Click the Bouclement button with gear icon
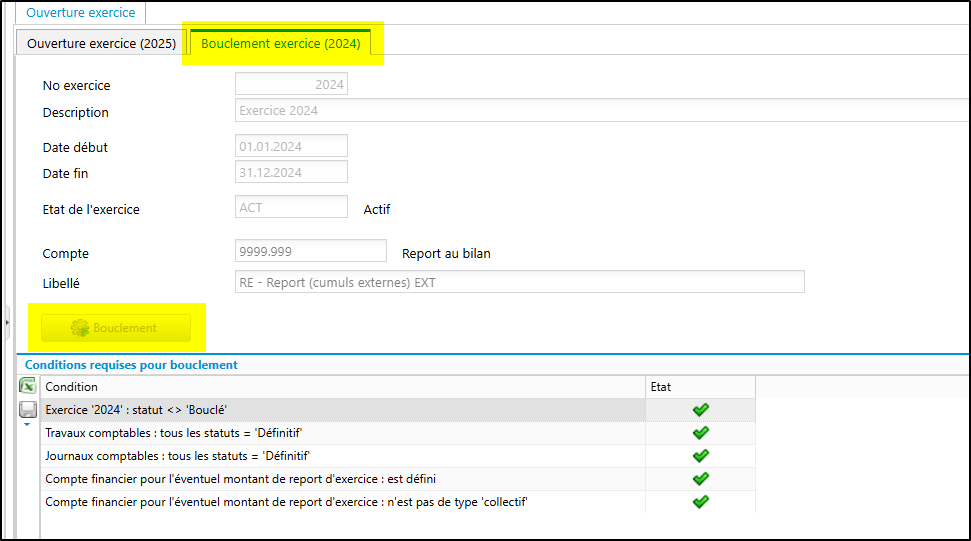Viewport: 971px width, 541px height. (116, 328)
